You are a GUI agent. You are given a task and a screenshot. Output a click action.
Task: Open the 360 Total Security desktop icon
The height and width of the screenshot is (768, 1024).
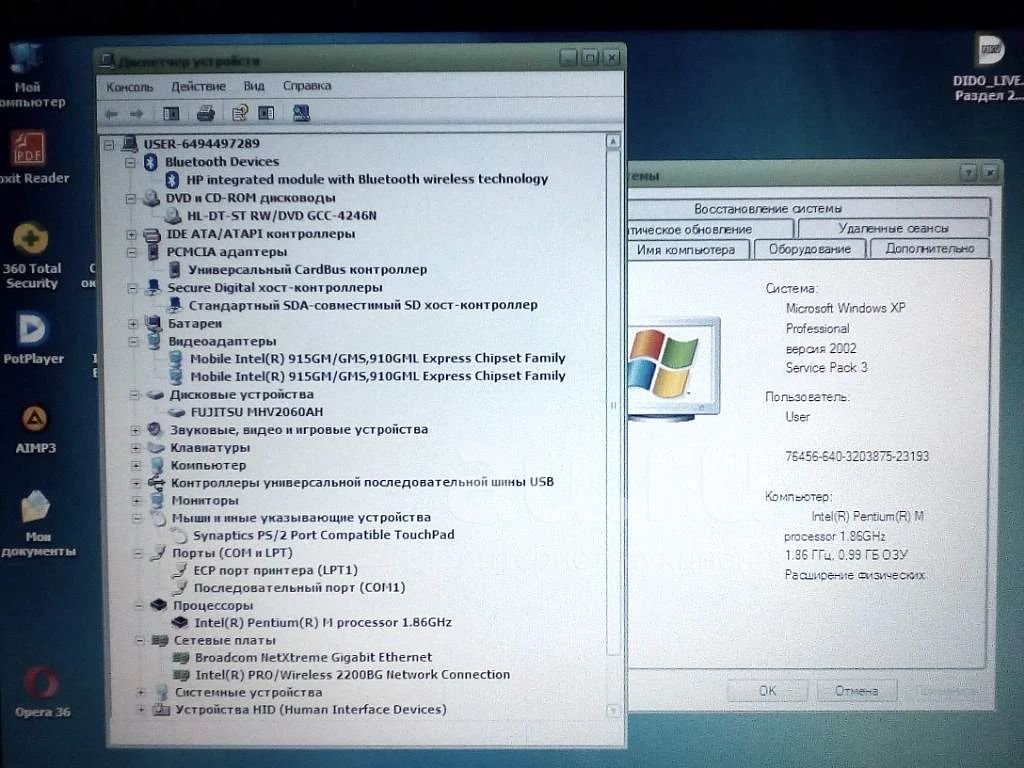point(31,241)
